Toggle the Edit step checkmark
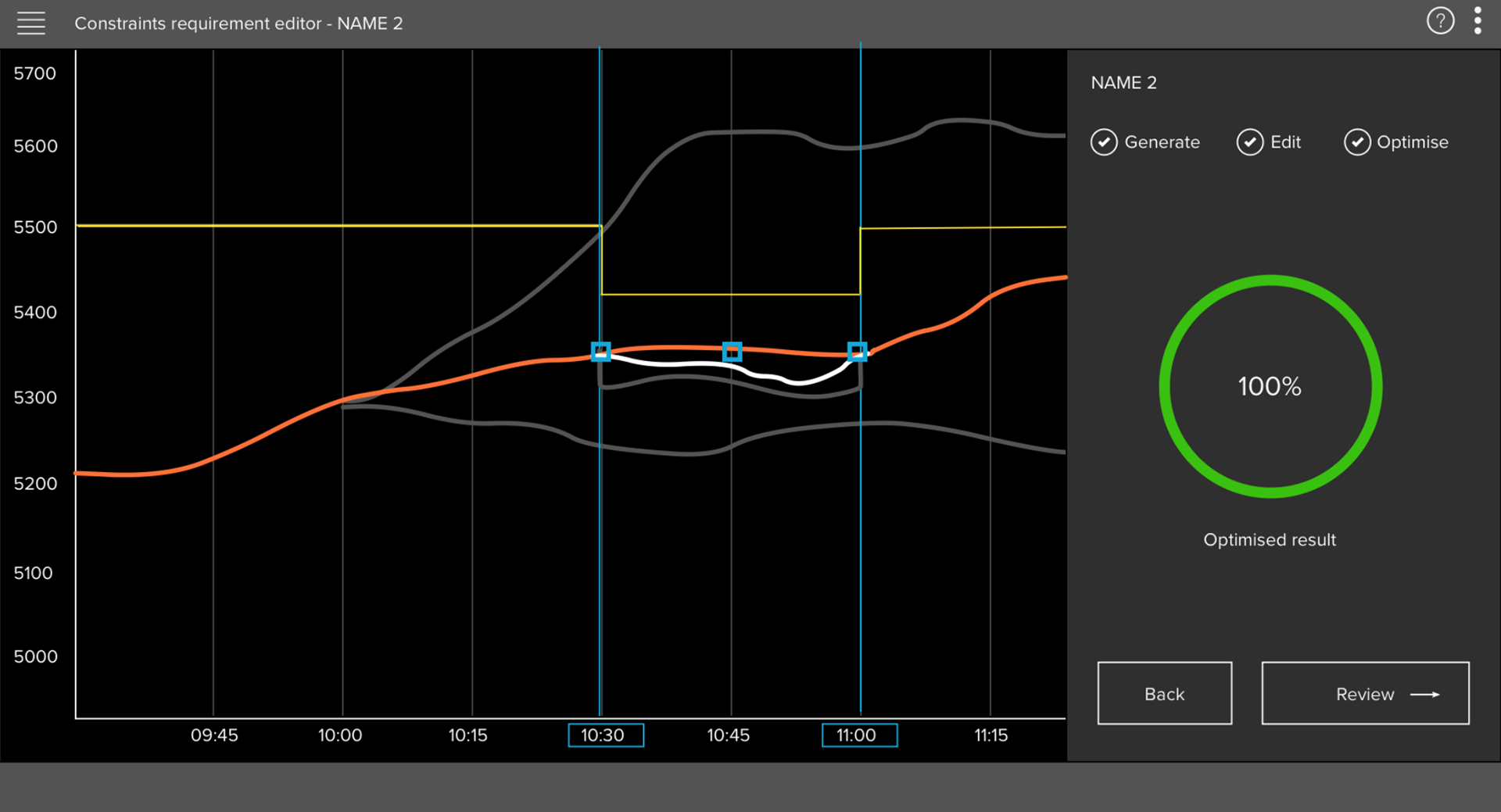The image size is (1501, 812). tap(1249, 142)
